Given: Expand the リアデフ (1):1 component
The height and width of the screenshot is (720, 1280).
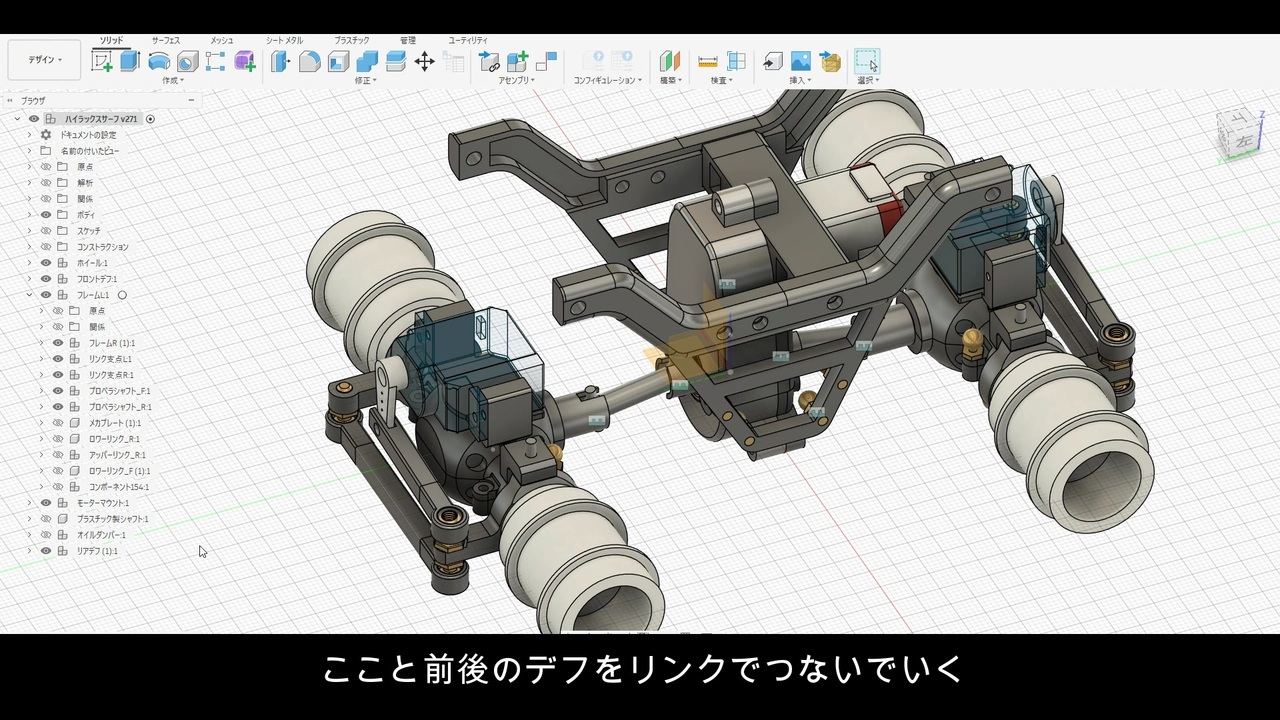Looking at the screenshot, I should click(29, 551).
